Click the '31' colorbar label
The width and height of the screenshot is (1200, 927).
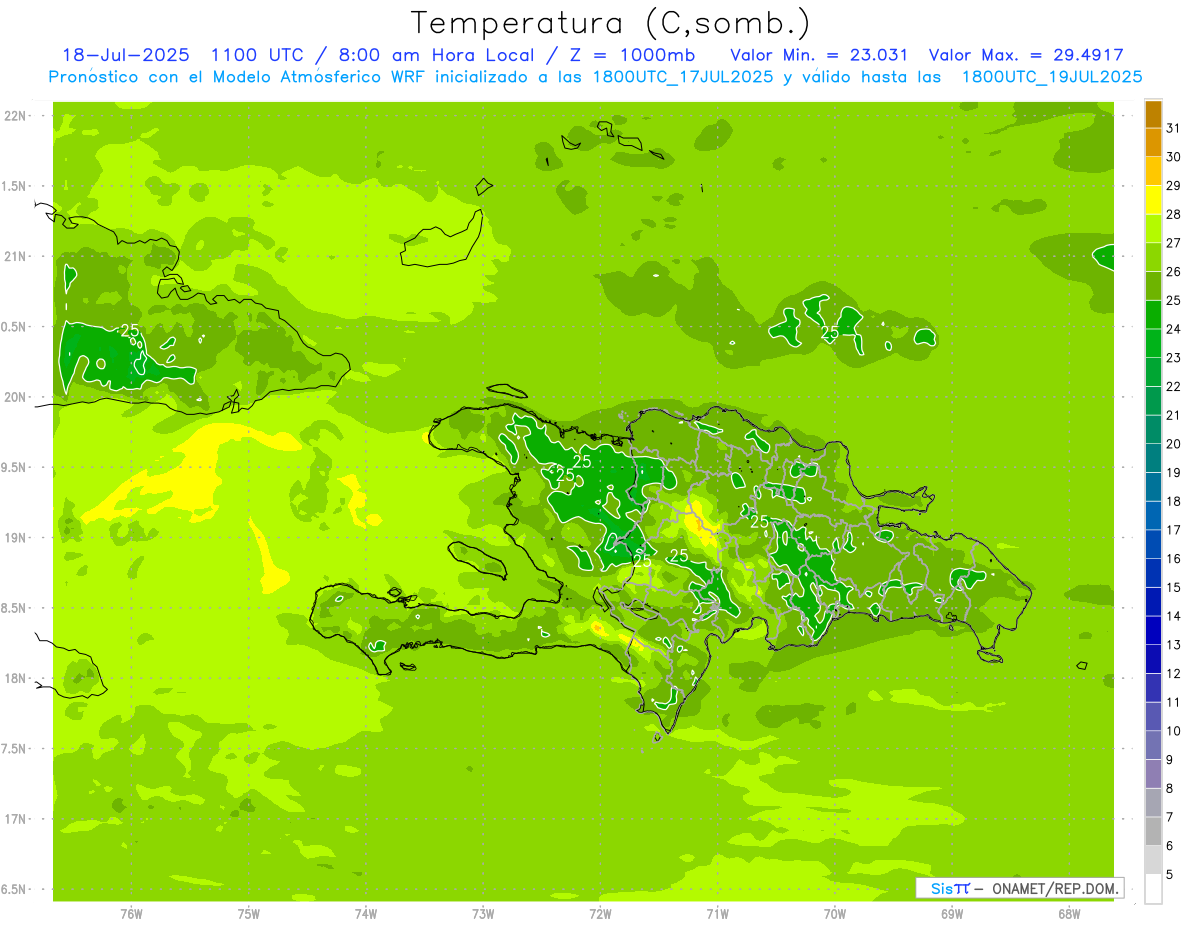[1173, 128]
